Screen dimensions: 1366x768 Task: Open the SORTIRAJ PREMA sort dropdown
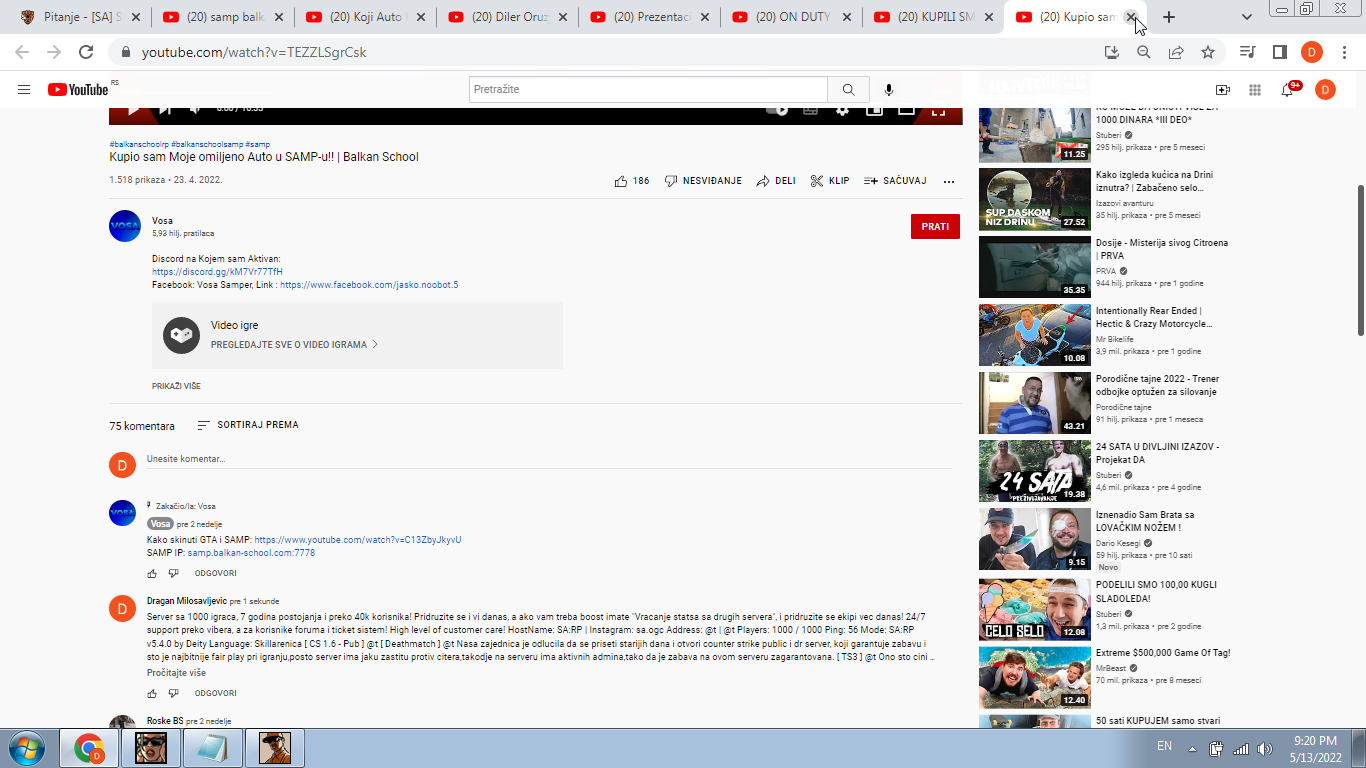point(248,425)
